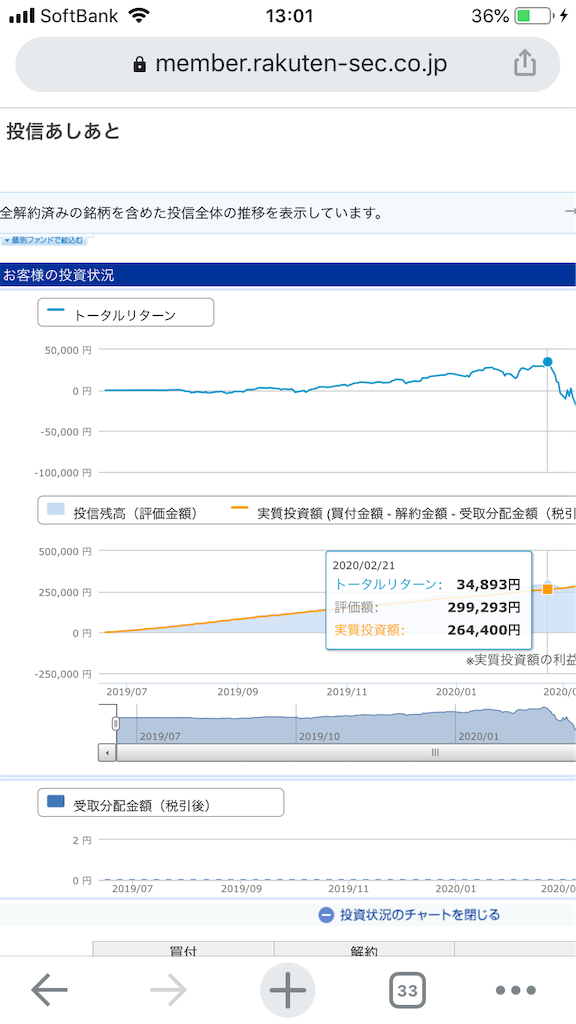
Task: Click the navigator scrollbar left arrow
Action: pyautogui.click(x=107, y=753)
